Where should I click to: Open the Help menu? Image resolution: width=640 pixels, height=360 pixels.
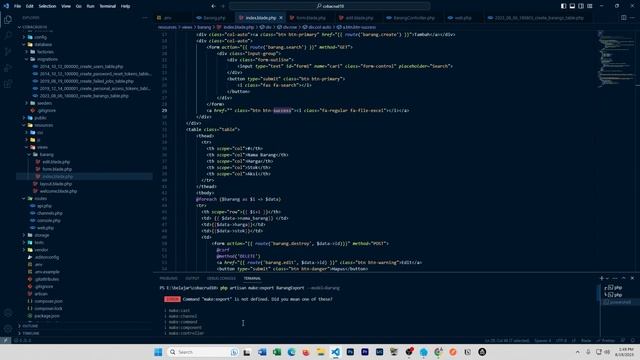(125, 6)
